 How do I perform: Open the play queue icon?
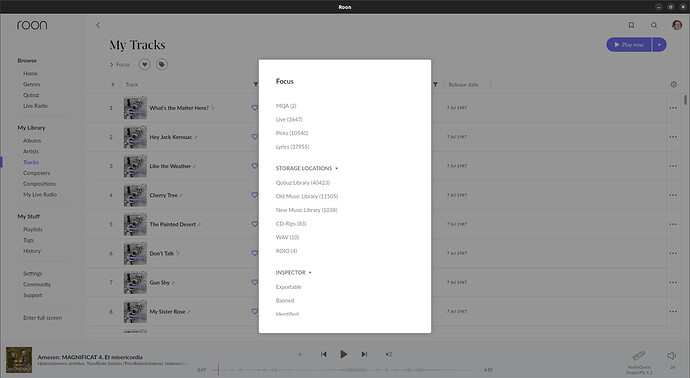point(389,354)
